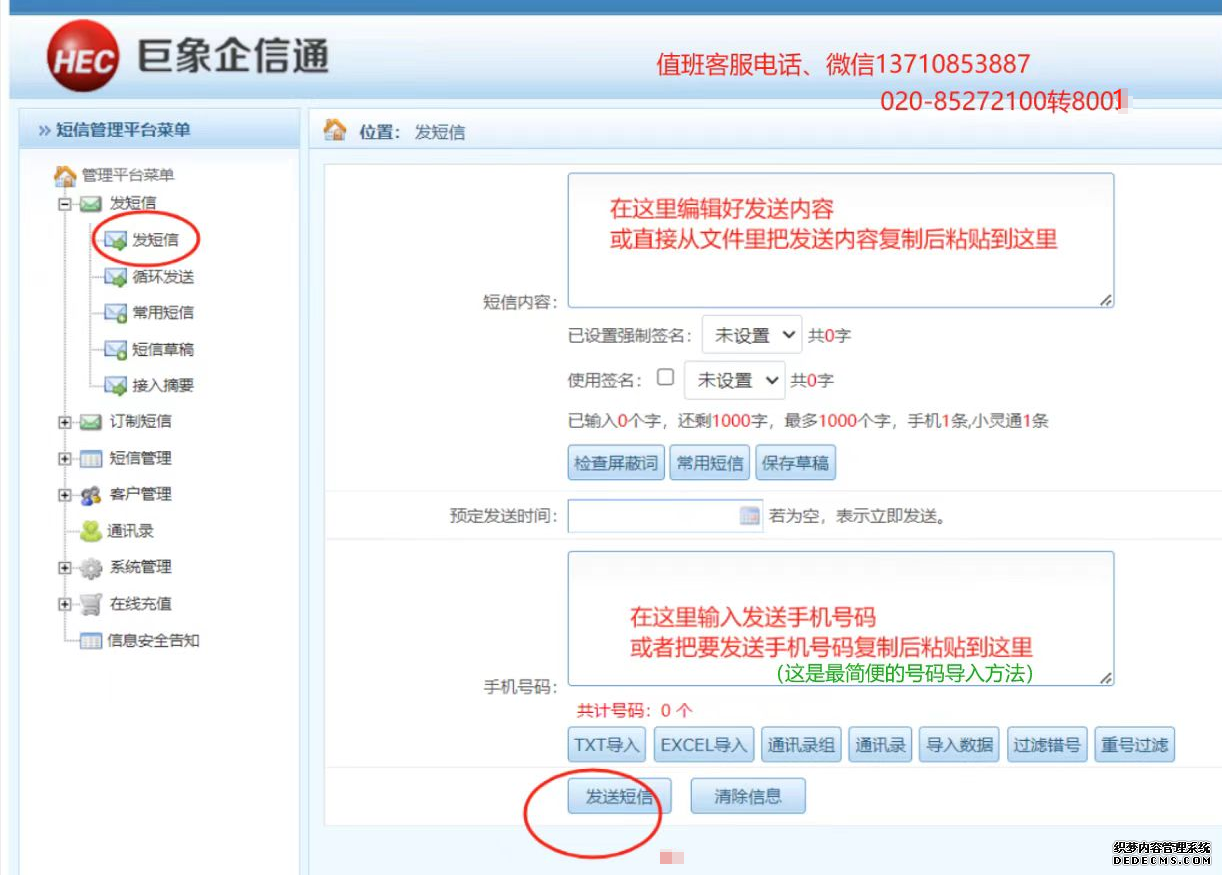
Task: Click the home icon beside 位置
Action: point(335,131)
